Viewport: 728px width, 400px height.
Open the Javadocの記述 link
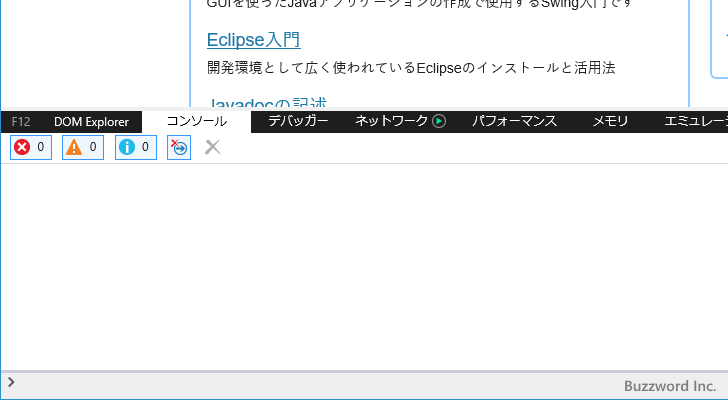tap(267, 102)
